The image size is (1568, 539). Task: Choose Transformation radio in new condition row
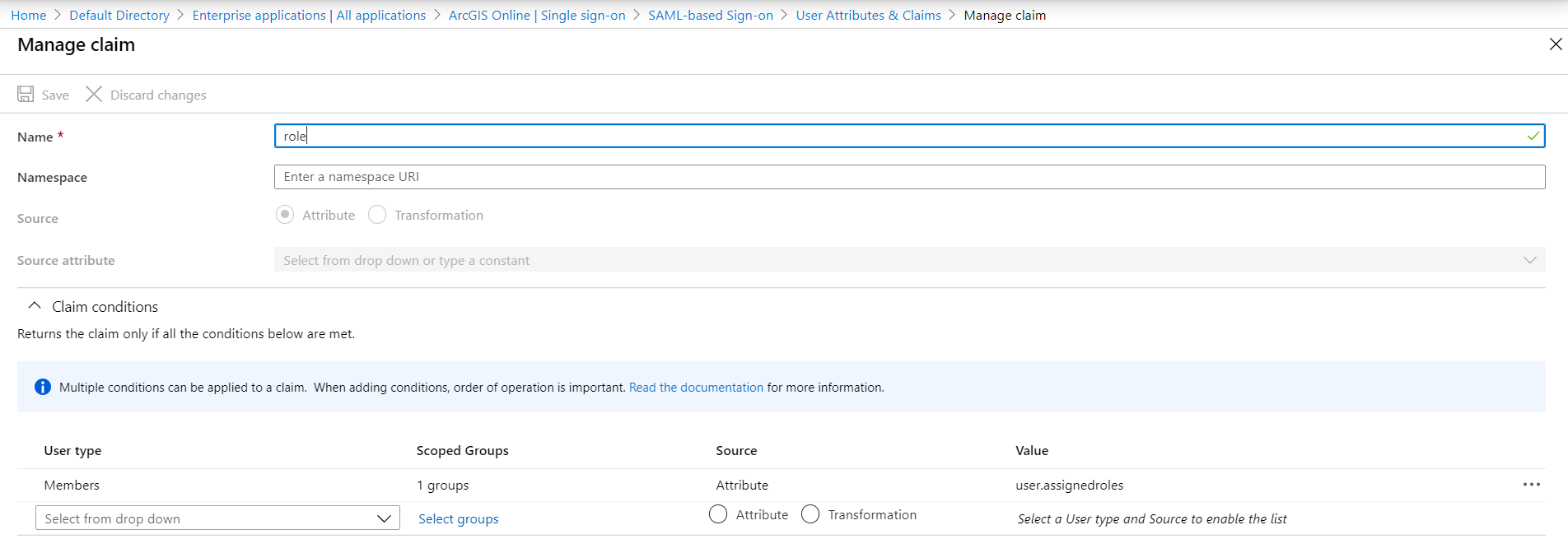[x=810, y=514]
